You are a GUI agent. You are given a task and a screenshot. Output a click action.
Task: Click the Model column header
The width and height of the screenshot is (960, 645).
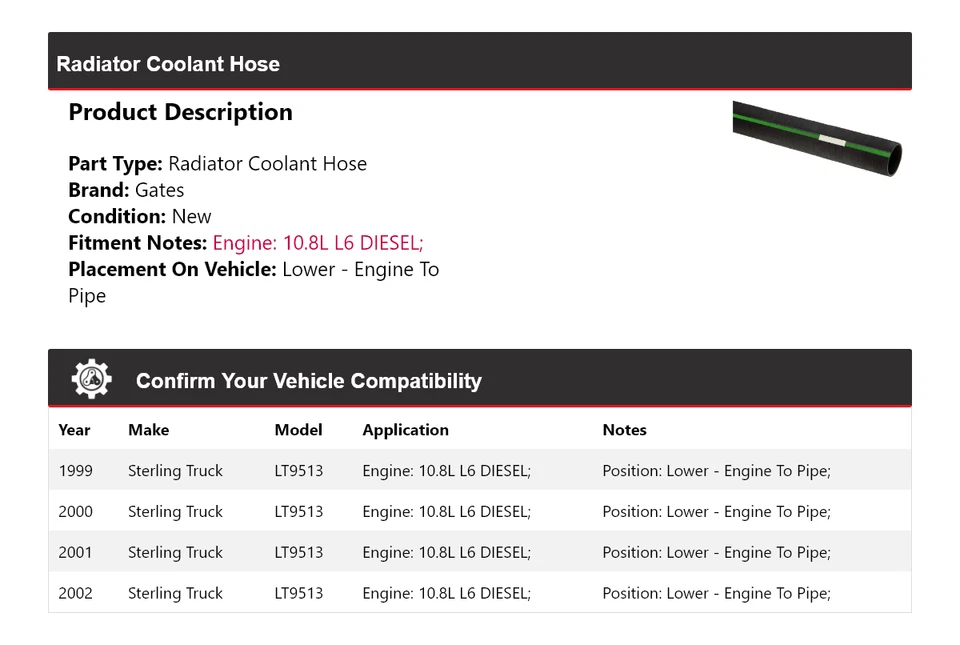coord(298,430)
